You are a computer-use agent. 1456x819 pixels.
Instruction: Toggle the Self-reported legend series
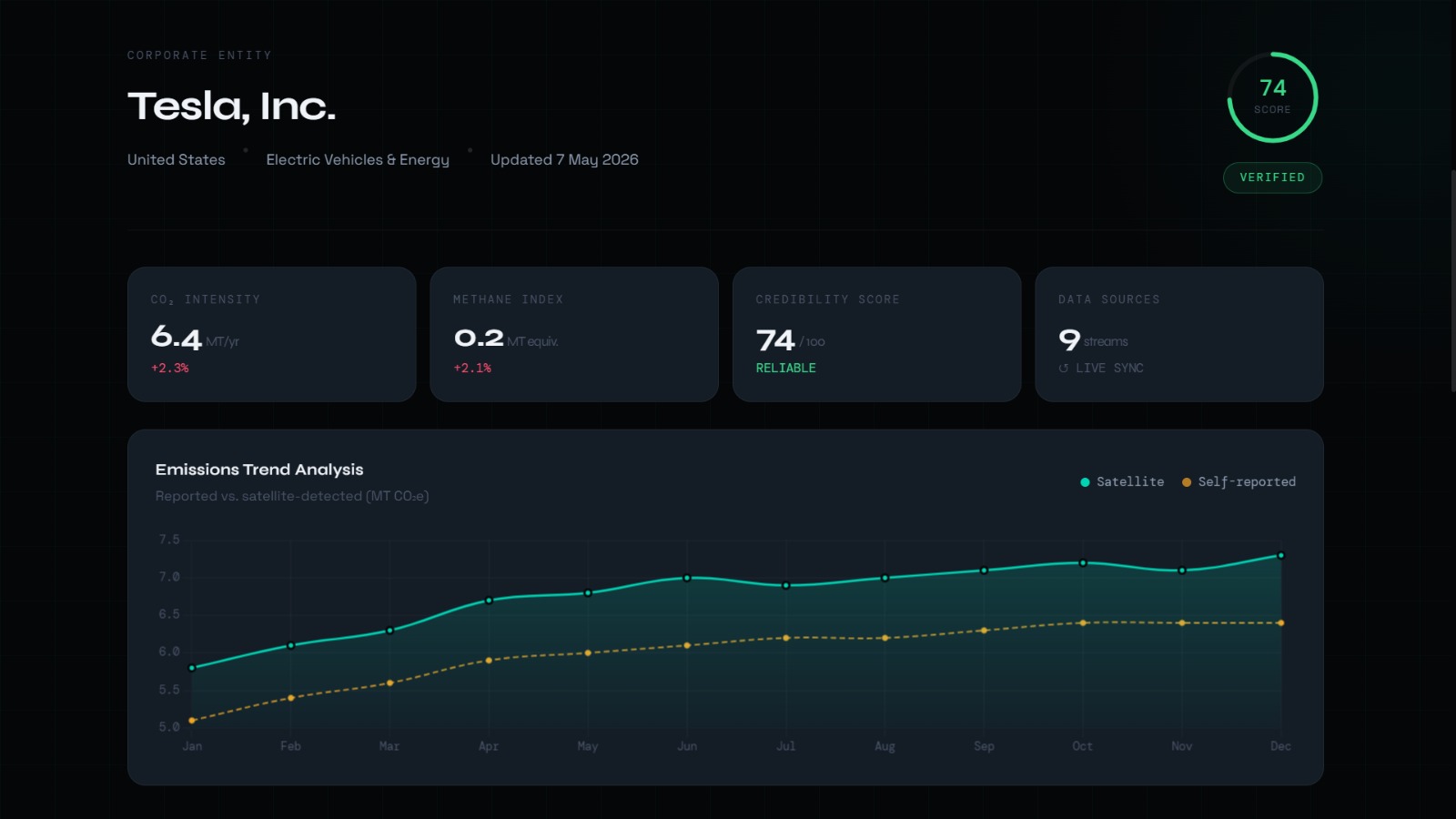[x=1239, y=482]
